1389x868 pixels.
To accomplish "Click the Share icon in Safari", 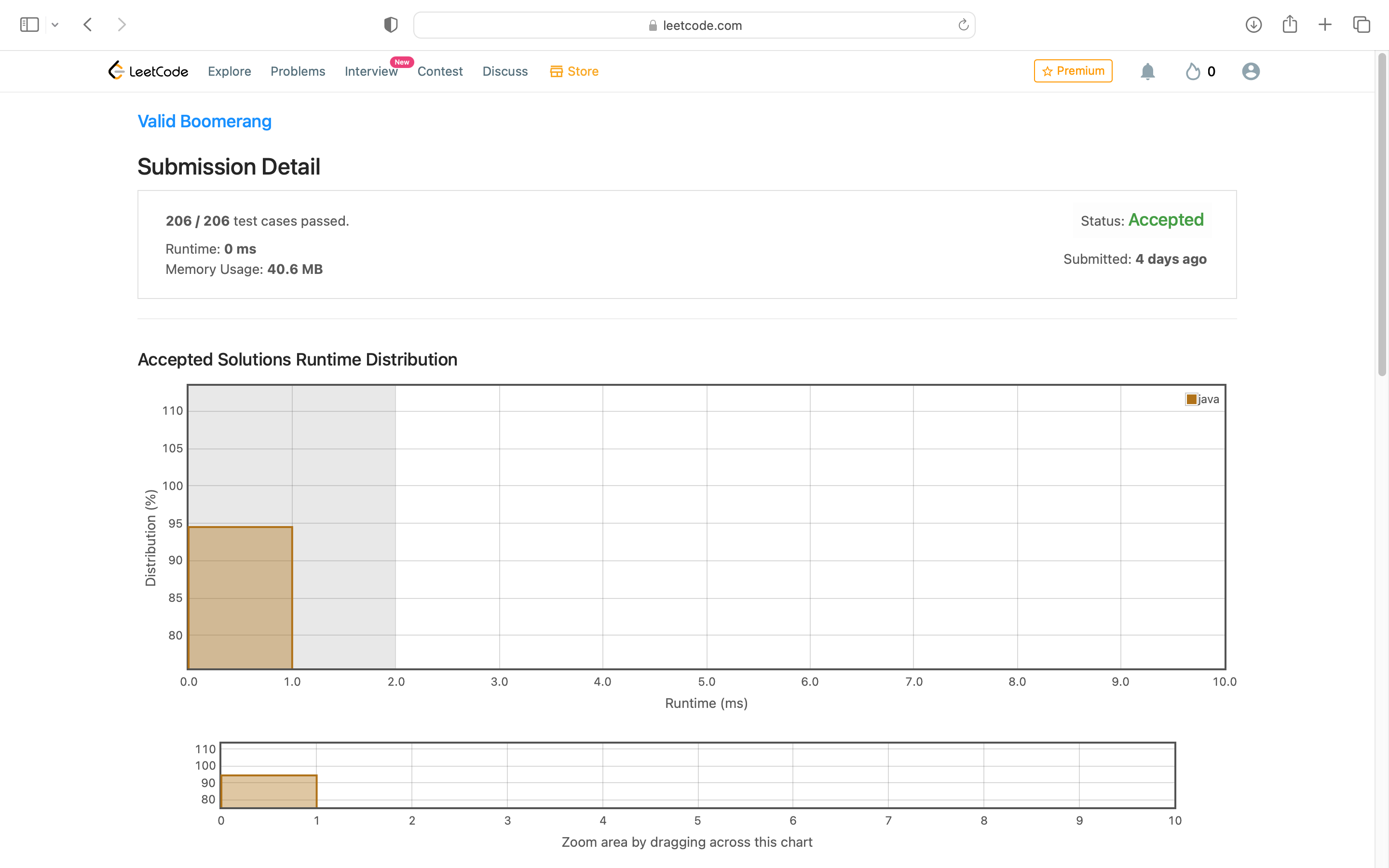I will [x=1290, y=25].
